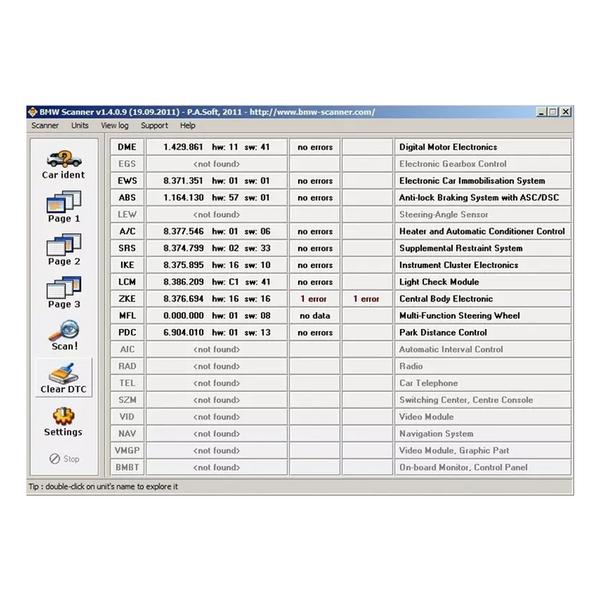Viewport: 600px width, 600px height.
Task: Select the A/C unit button
Action: 127,231
